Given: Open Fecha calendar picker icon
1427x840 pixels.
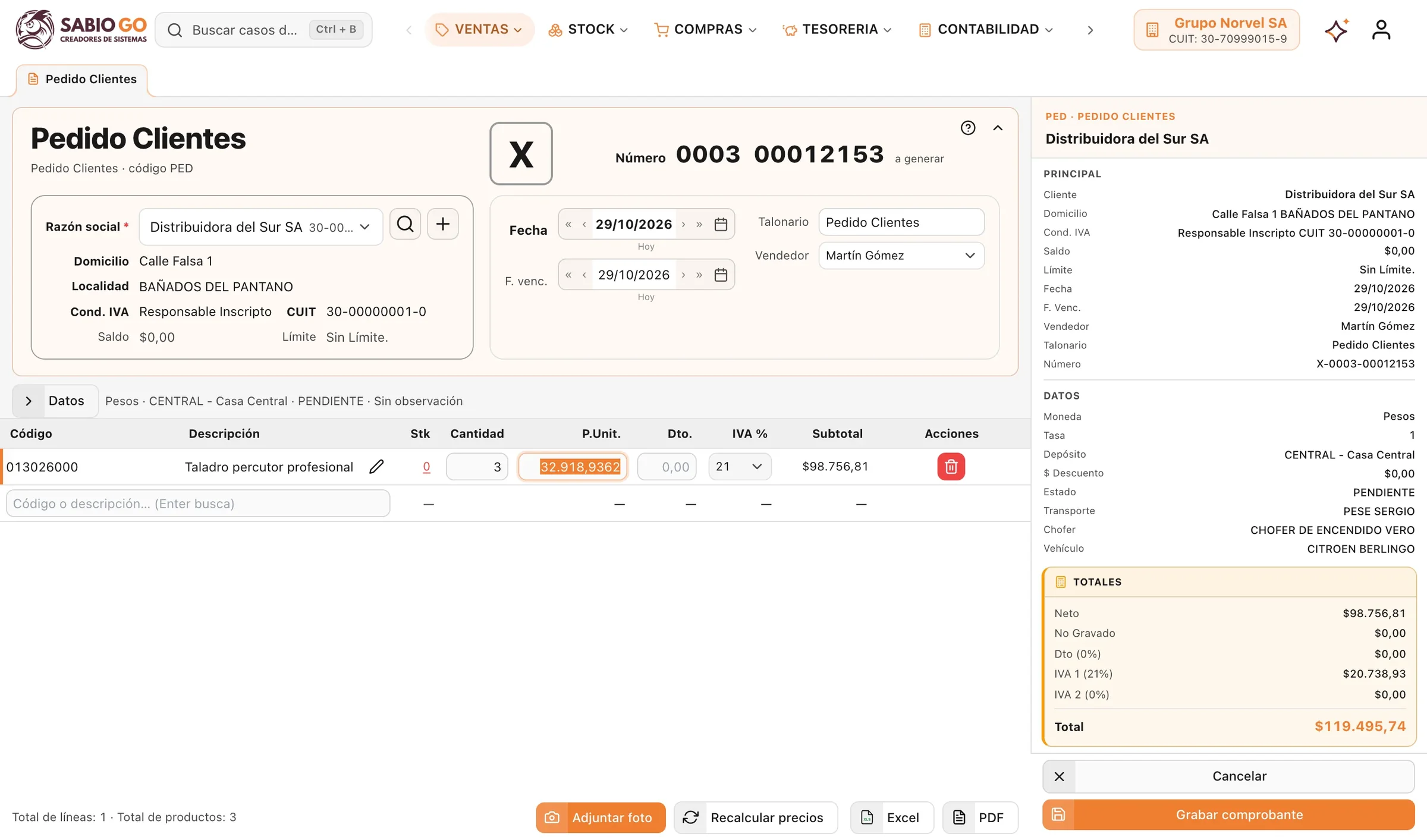Looking at the screenshot, I should pos(721,225).
